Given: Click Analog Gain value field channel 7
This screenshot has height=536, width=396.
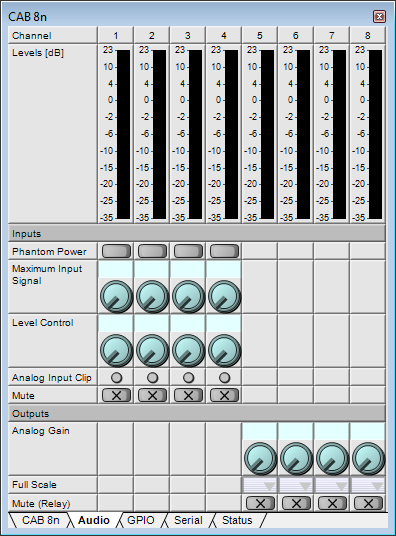Looking at the screenshot, I should pyautogui.click(x=332, y=431).
